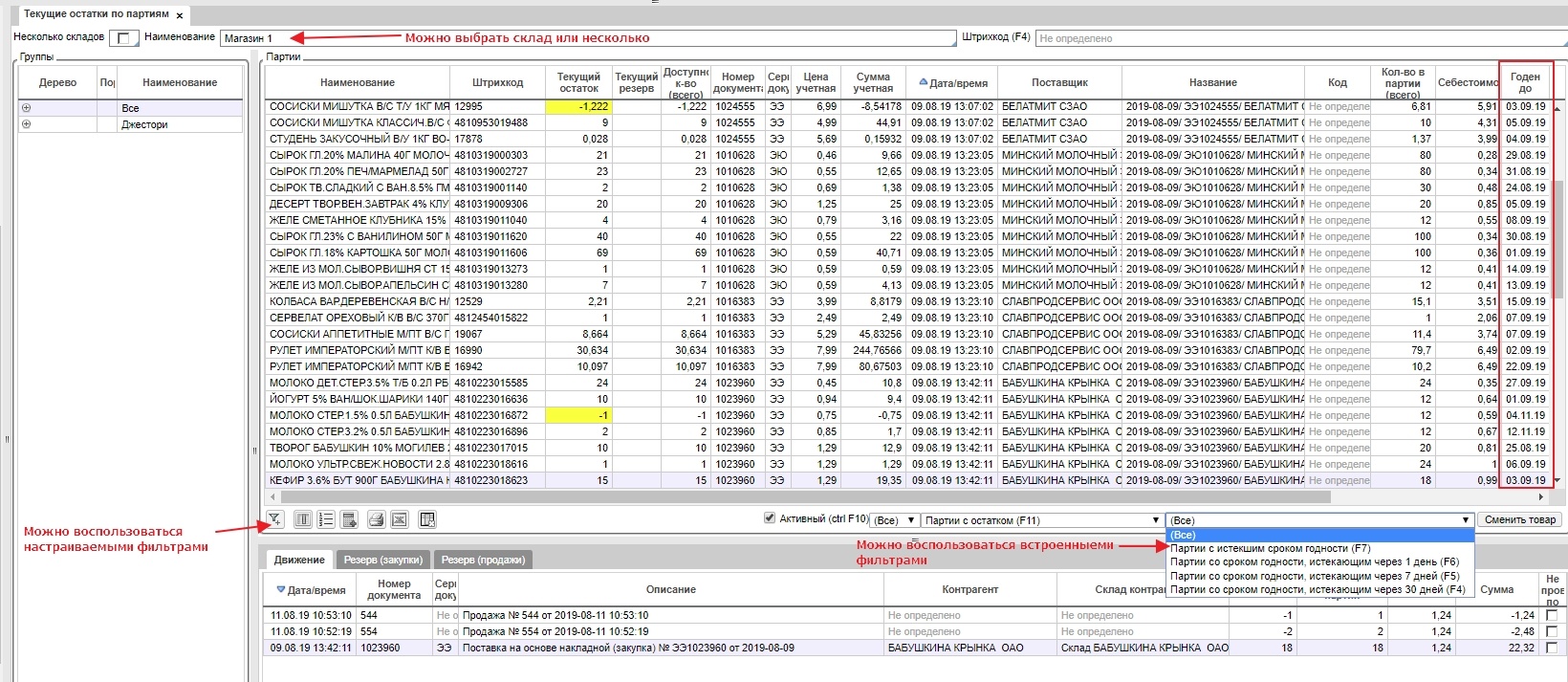This screenshot has width=1568, height=682.
Task: Expand the 'Джестори' group tree node
Action: point(26,124)
